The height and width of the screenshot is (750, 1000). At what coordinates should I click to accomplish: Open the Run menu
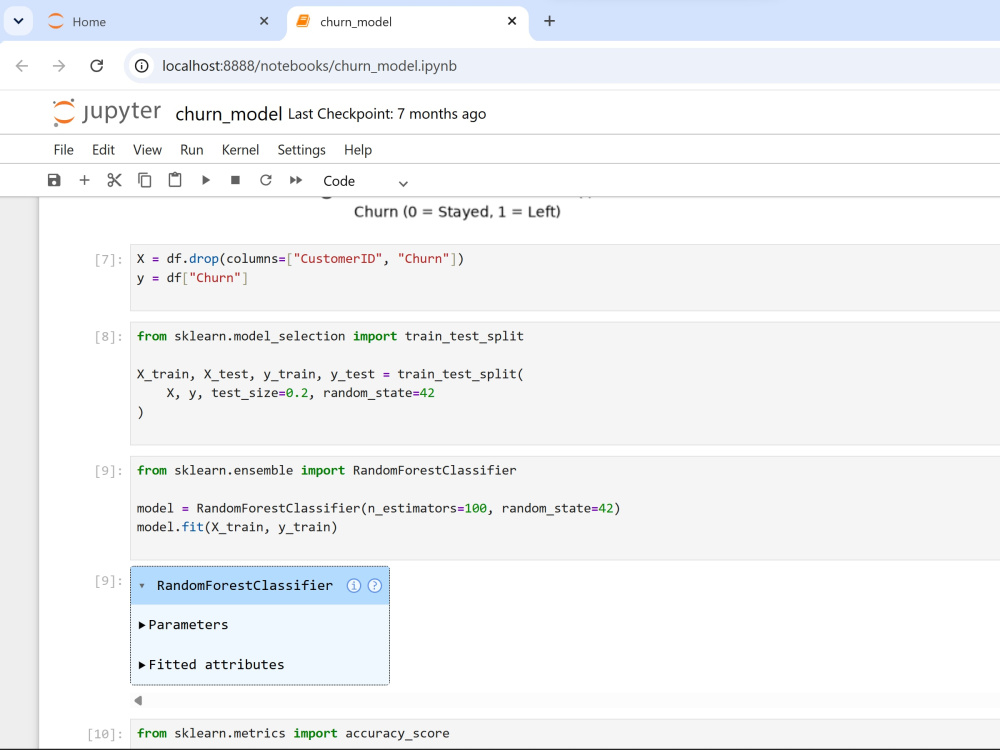tap(191, 150)
